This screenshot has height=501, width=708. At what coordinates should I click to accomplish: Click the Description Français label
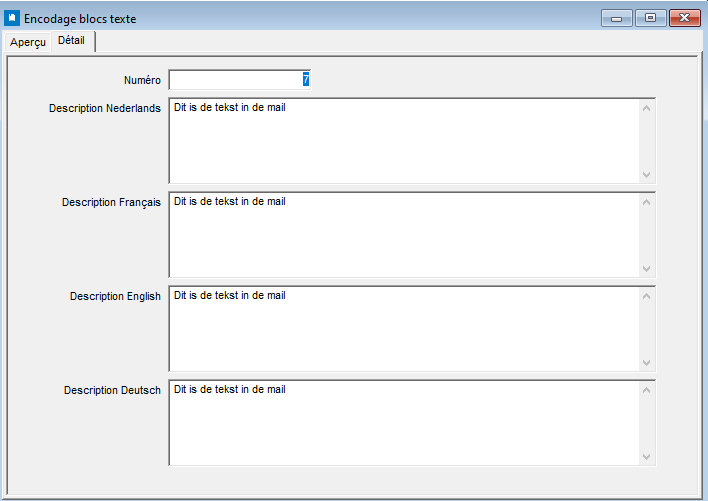click(111, 202)
